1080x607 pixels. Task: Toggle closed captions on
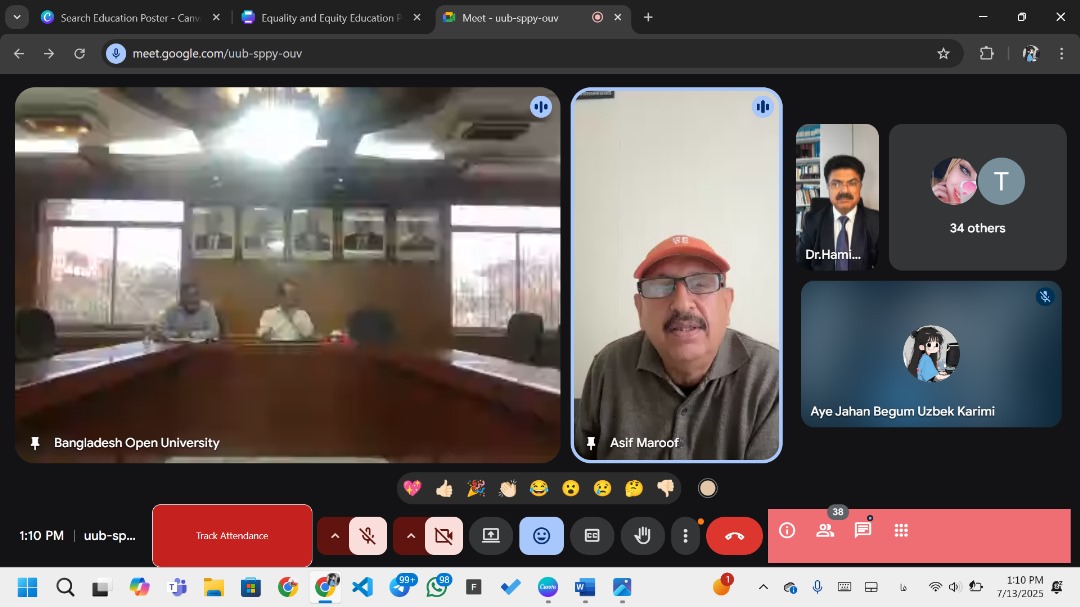click(592, 536)
